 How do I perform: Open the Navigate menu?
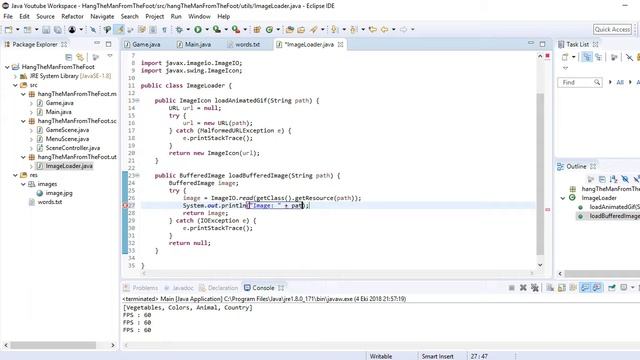point(102,16)
